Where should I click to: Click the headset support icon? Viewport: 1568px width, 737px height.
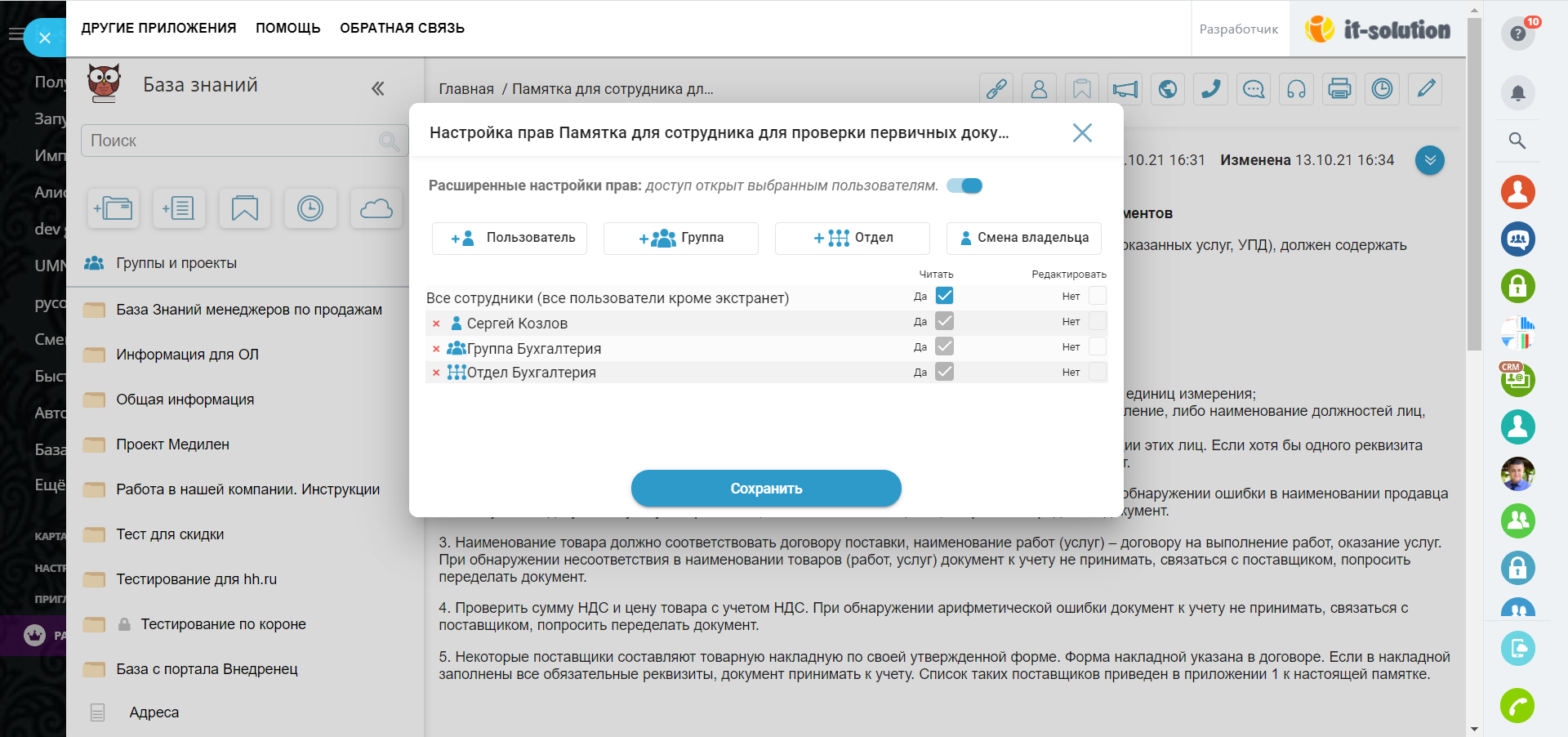tap(1296, 89)
